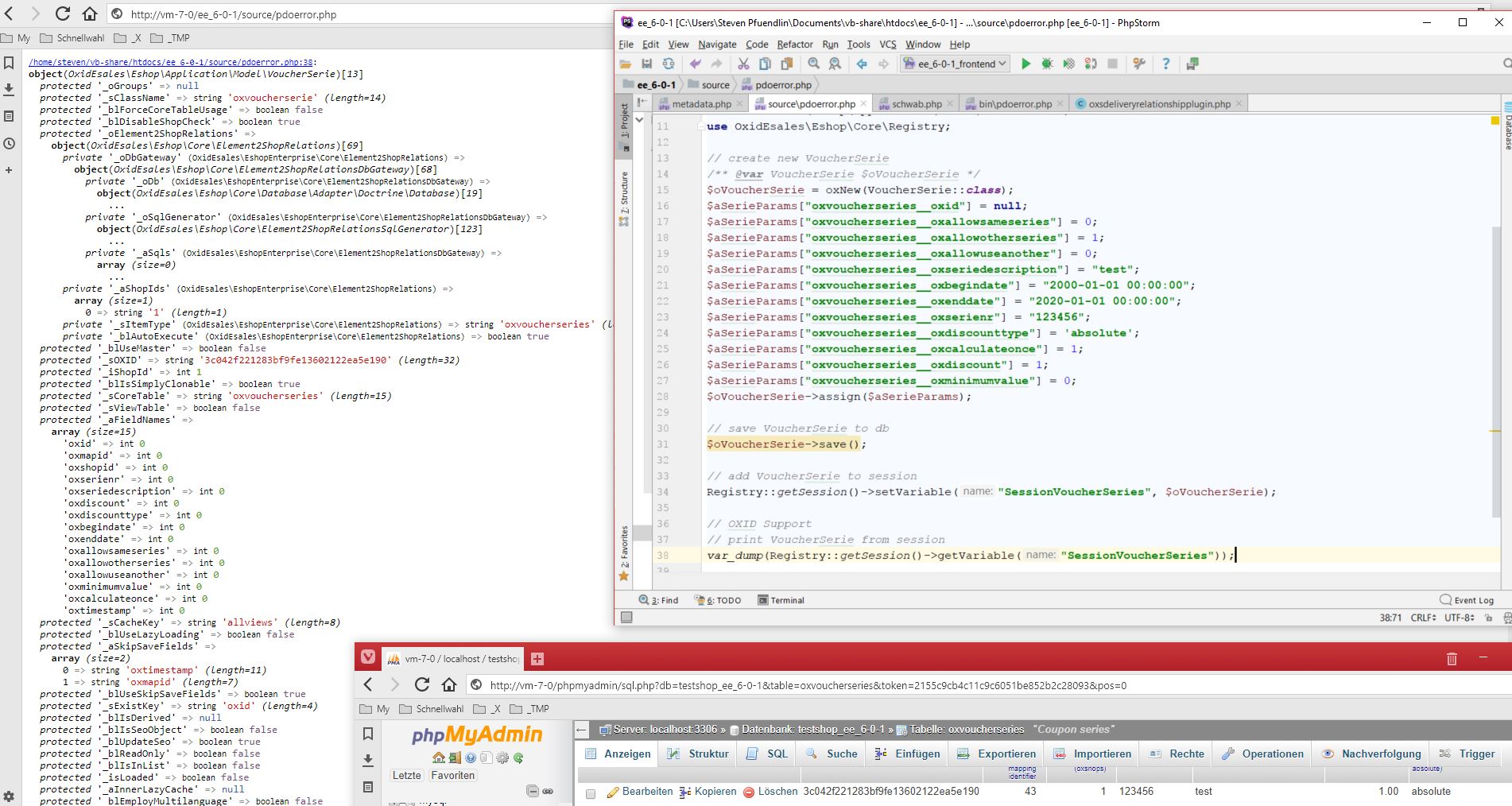Image resolution: width=1512 pixels, height=806 pixels.
Task: Open the Refactor menu in PhpStorm
Action: coord(794,45)
